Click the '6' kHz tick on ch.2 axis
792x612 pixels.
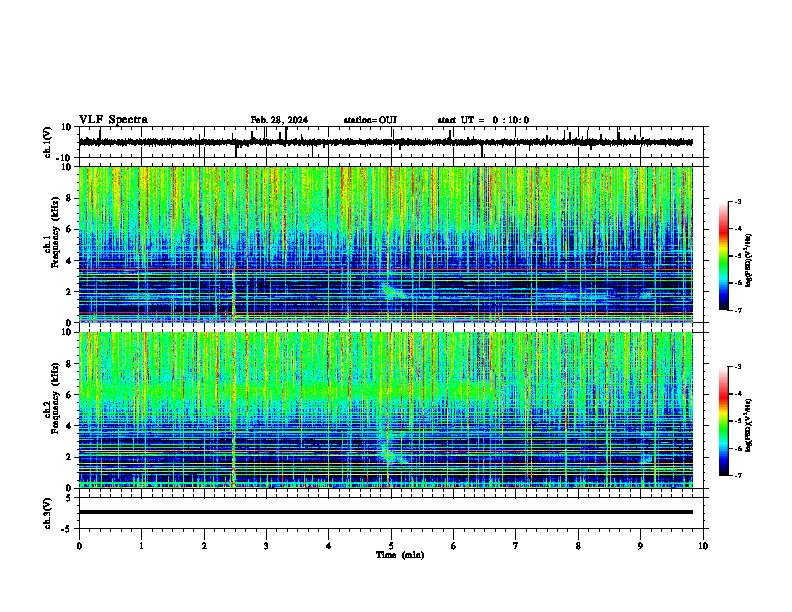pos(69,395)
